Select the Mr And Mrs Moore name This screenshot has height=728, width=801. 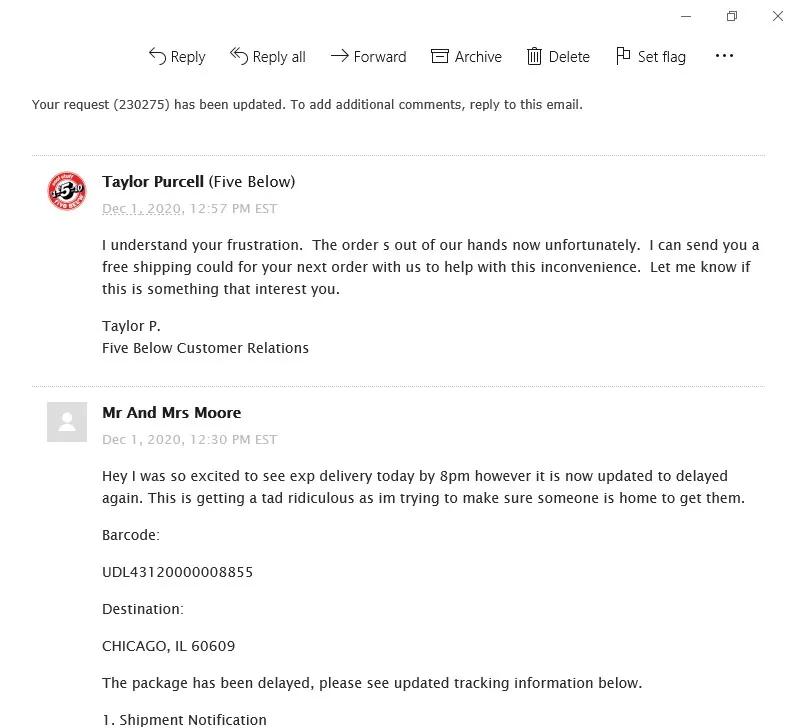tap(171, 412)
